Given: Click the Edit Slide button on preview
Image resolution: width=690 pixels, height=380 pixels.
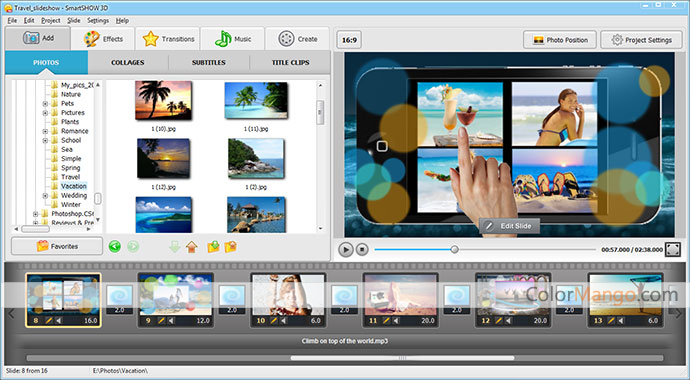Looking at the screenshot, I should 509,226.
